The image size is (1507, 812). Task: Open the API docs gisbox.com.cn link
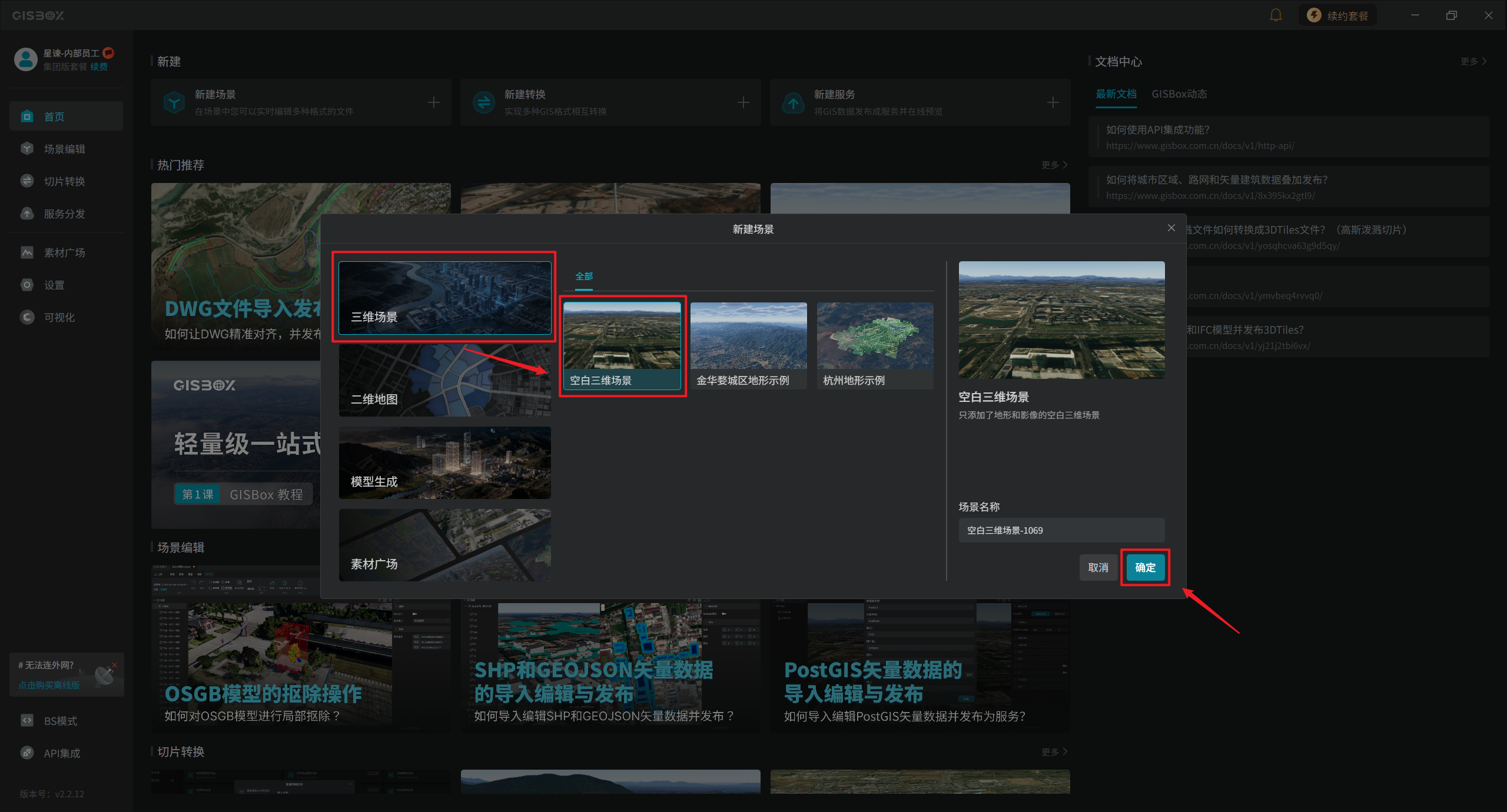pos(1200,146)
